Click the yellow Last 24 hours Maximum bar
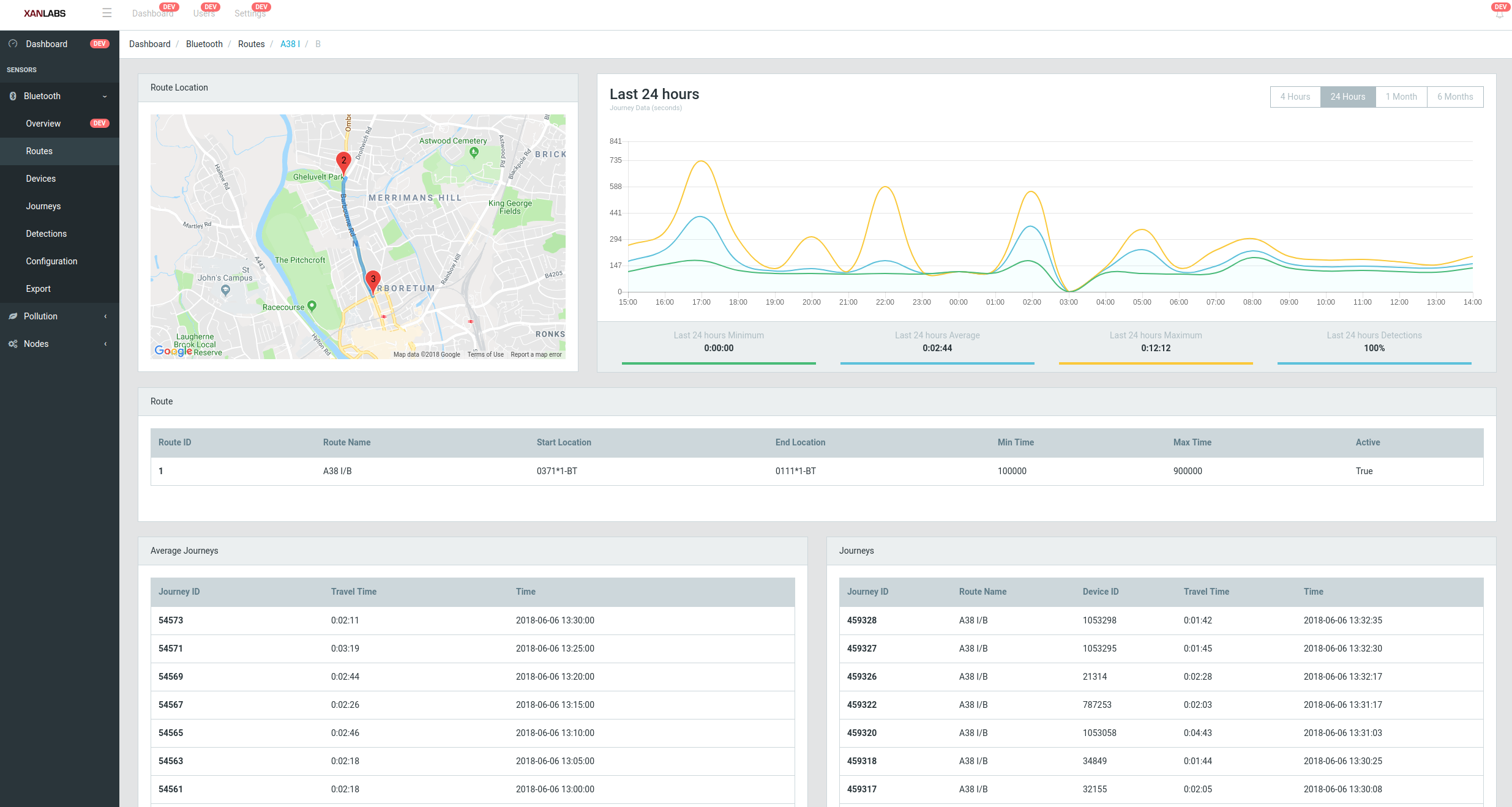This screenshot has height=807, width=1512. coord(1156,363)
